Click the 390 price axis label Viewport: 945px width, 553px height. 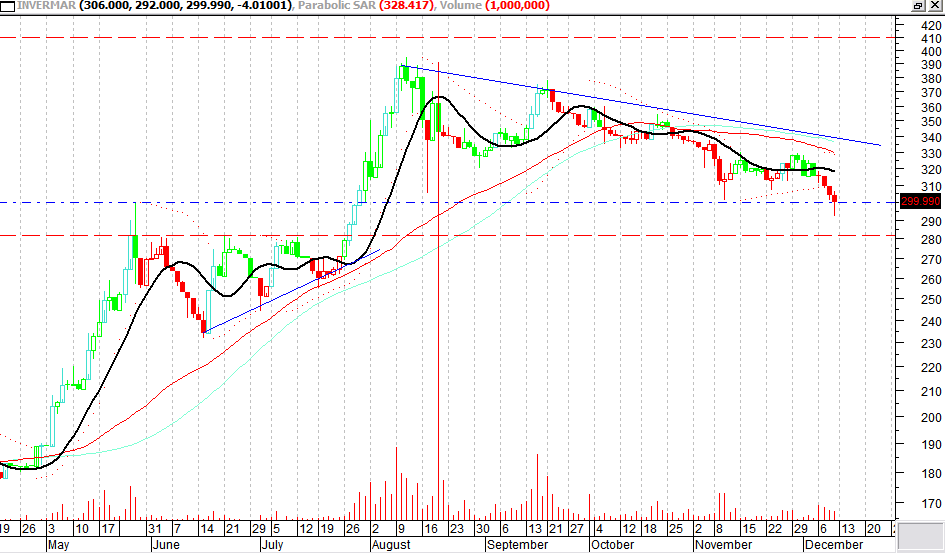click(931, 64)
